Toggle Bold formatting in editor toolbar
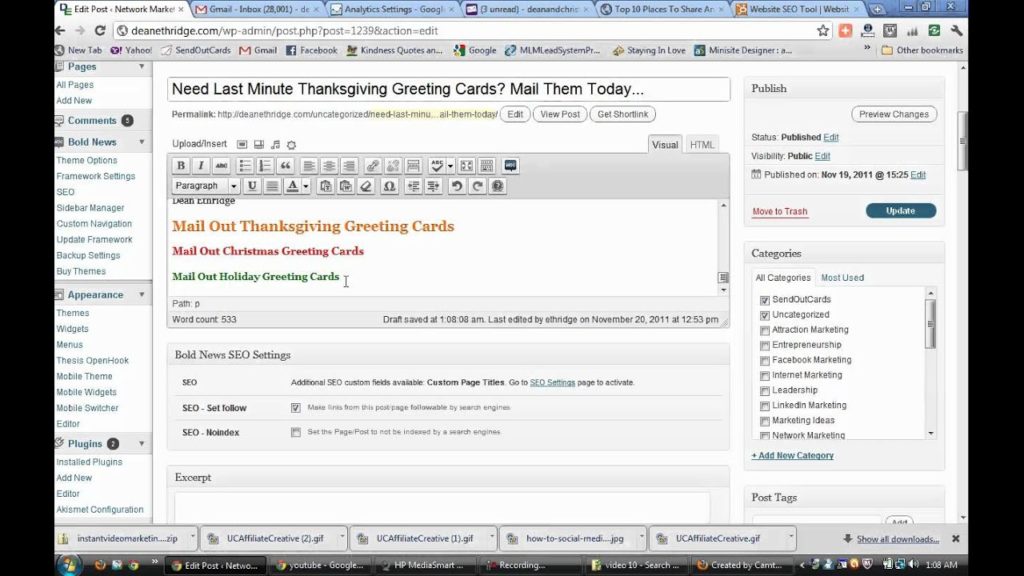The height and width of the screenshot is (576, 1024). [x=181, y=166]
